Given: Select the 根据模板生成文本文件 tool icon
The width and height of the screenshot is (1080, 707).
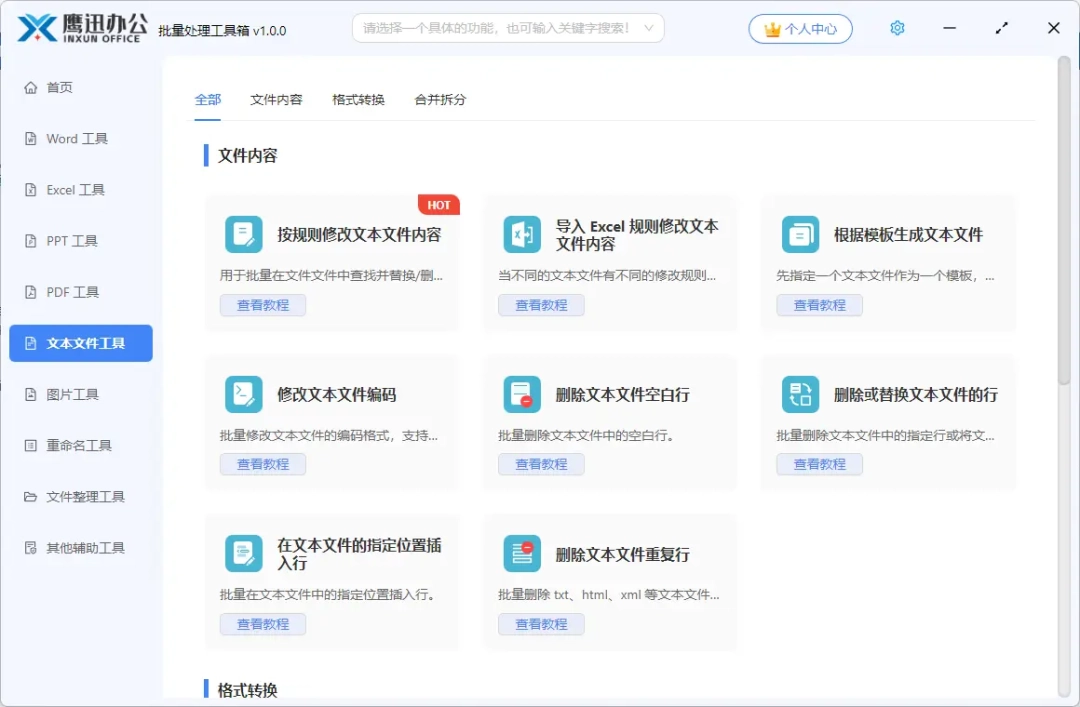Looking at the screenshot, I should coord(800,234).
